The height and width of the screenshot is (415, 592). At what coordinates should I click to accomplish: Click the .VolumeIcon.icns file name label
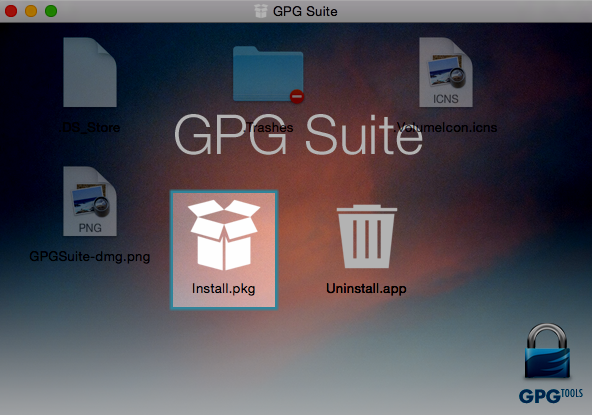446,128
